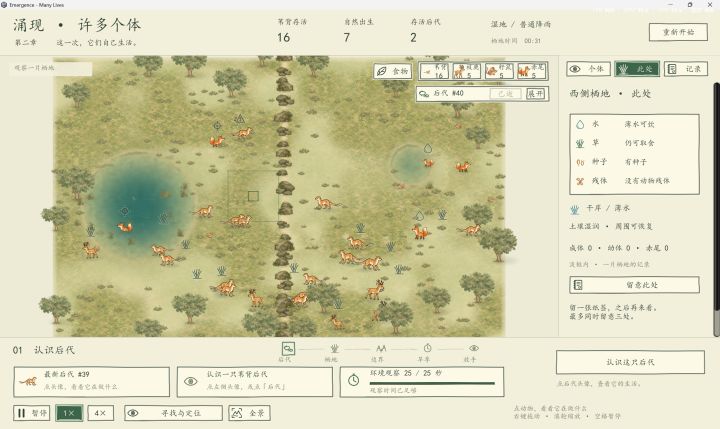
Task: Select the deer species filter showing 5
Action: [x=467, y=71]
